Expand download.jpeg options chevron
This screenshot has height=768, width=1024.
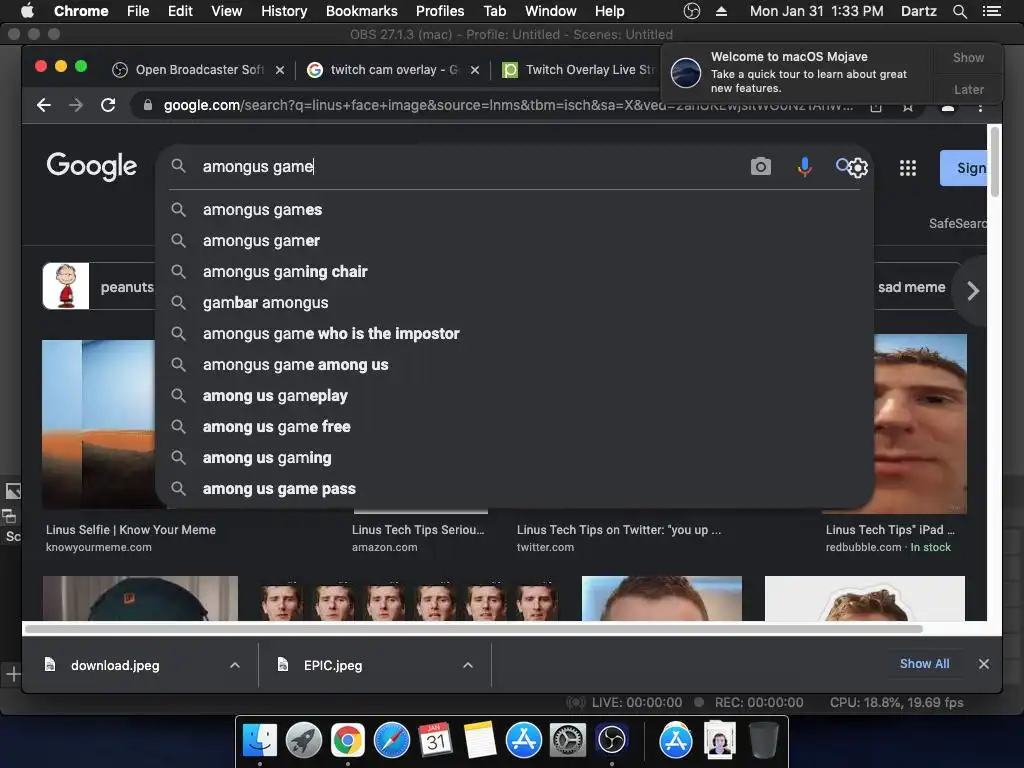pos(235,665)
